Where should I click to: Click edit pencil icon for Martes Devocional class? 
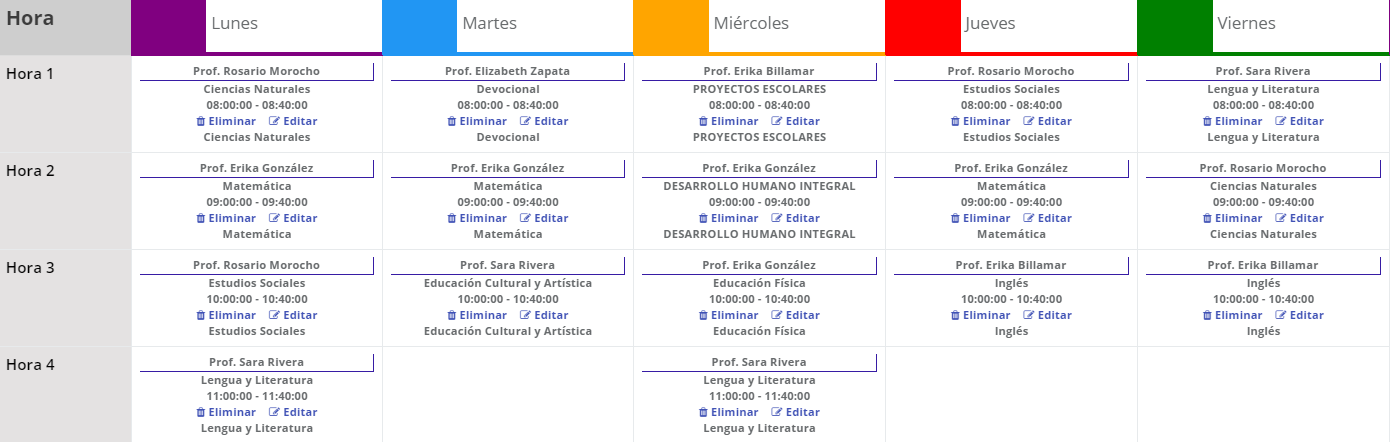[525, 121]
